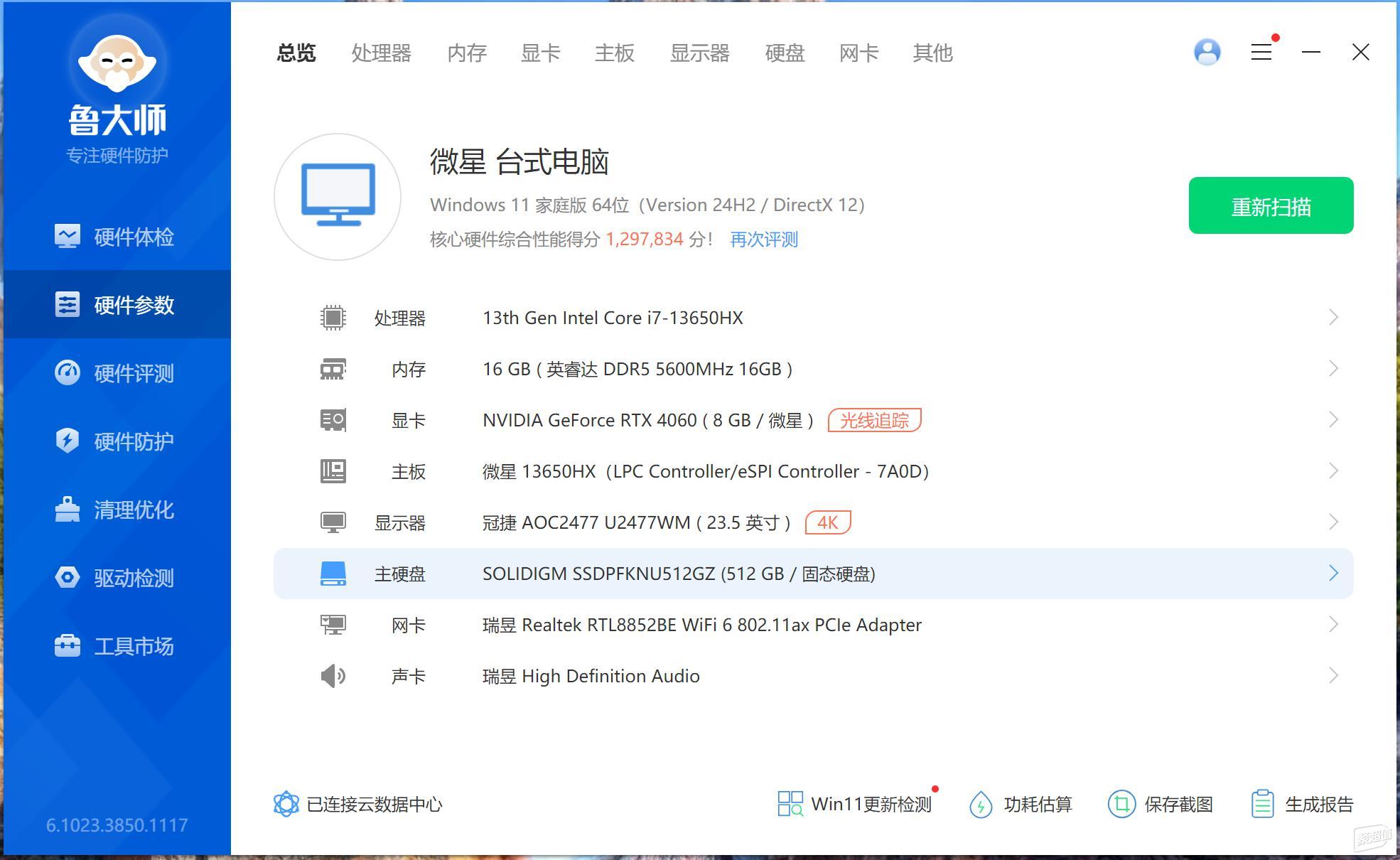Open 硬件防护 shield icon in sidebar
The image size is (1400, 860).
coord(68,441)
